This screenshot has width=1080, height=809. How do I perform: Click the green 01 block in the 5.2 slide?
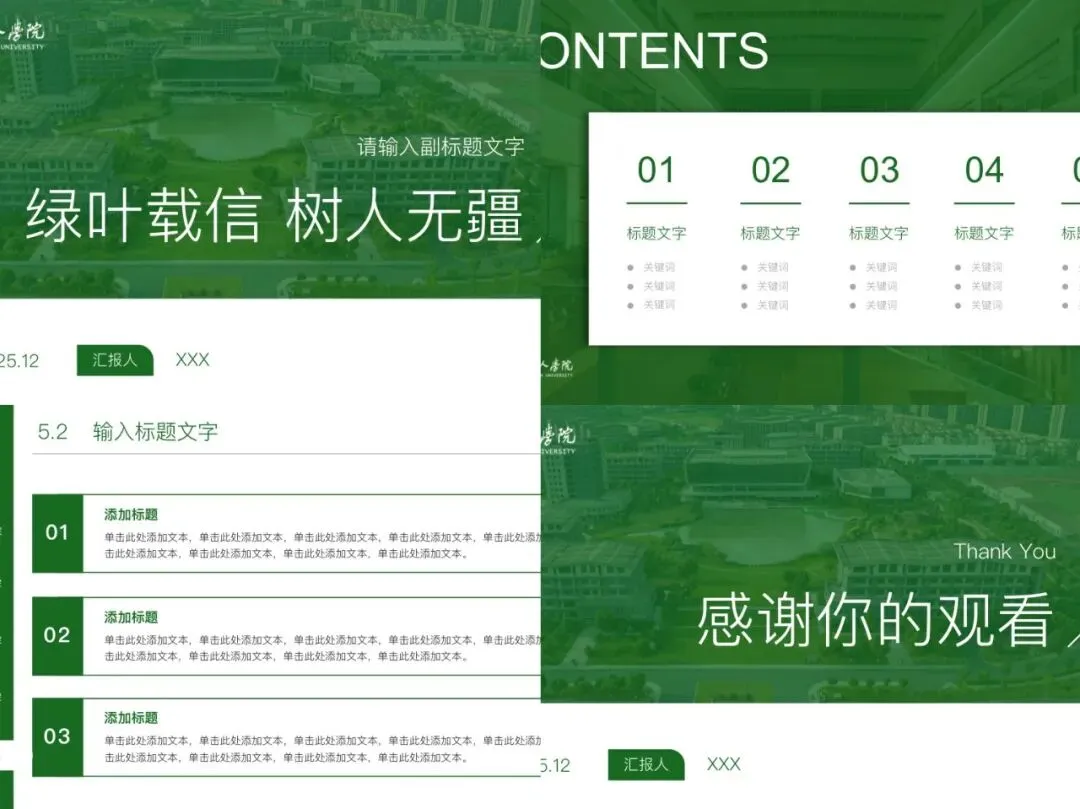point(57,533)
